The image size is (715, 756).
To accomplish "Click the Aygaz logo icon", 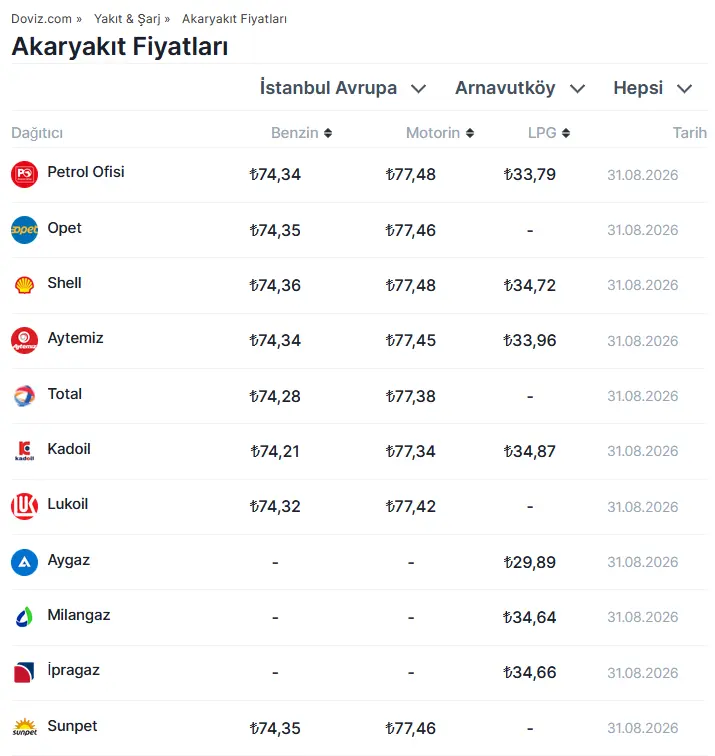I will [24, 562].
